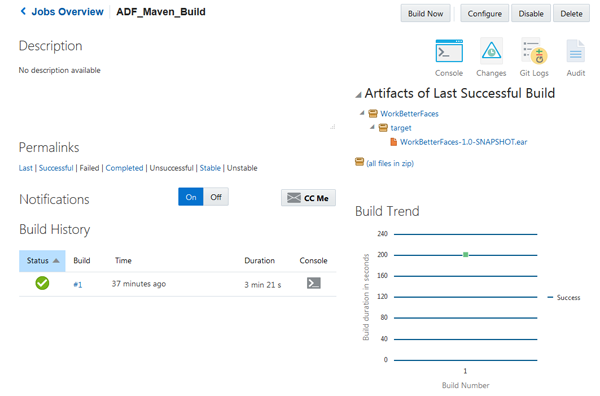The image size is (600, 396).
Task: Click the Success legend entry in the chart
Action: [x=564, y=297]
